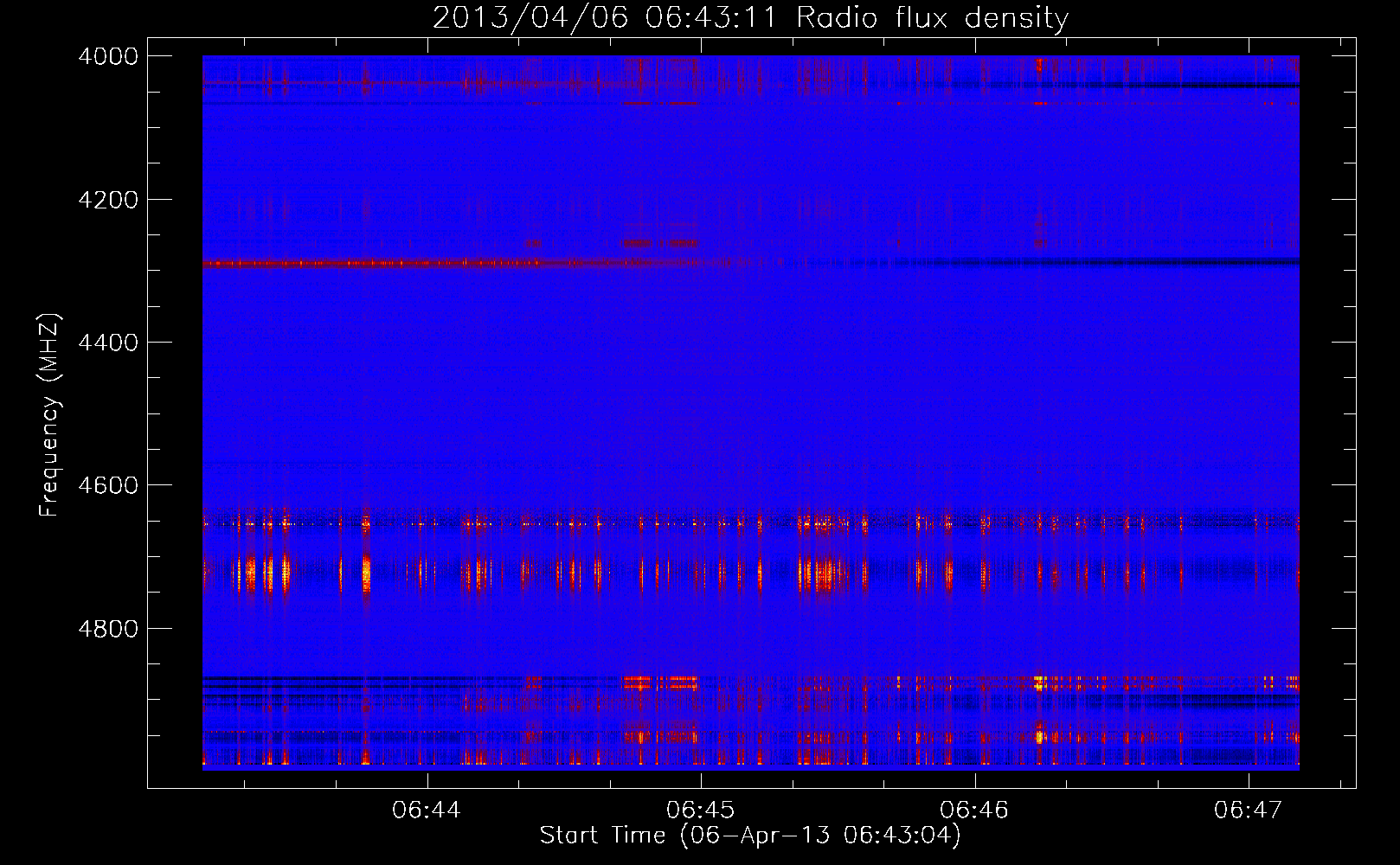This screenshot has width=1400, height=865.
Task: Click the 4000 frequency tick label
Action: tap(108, 56)
